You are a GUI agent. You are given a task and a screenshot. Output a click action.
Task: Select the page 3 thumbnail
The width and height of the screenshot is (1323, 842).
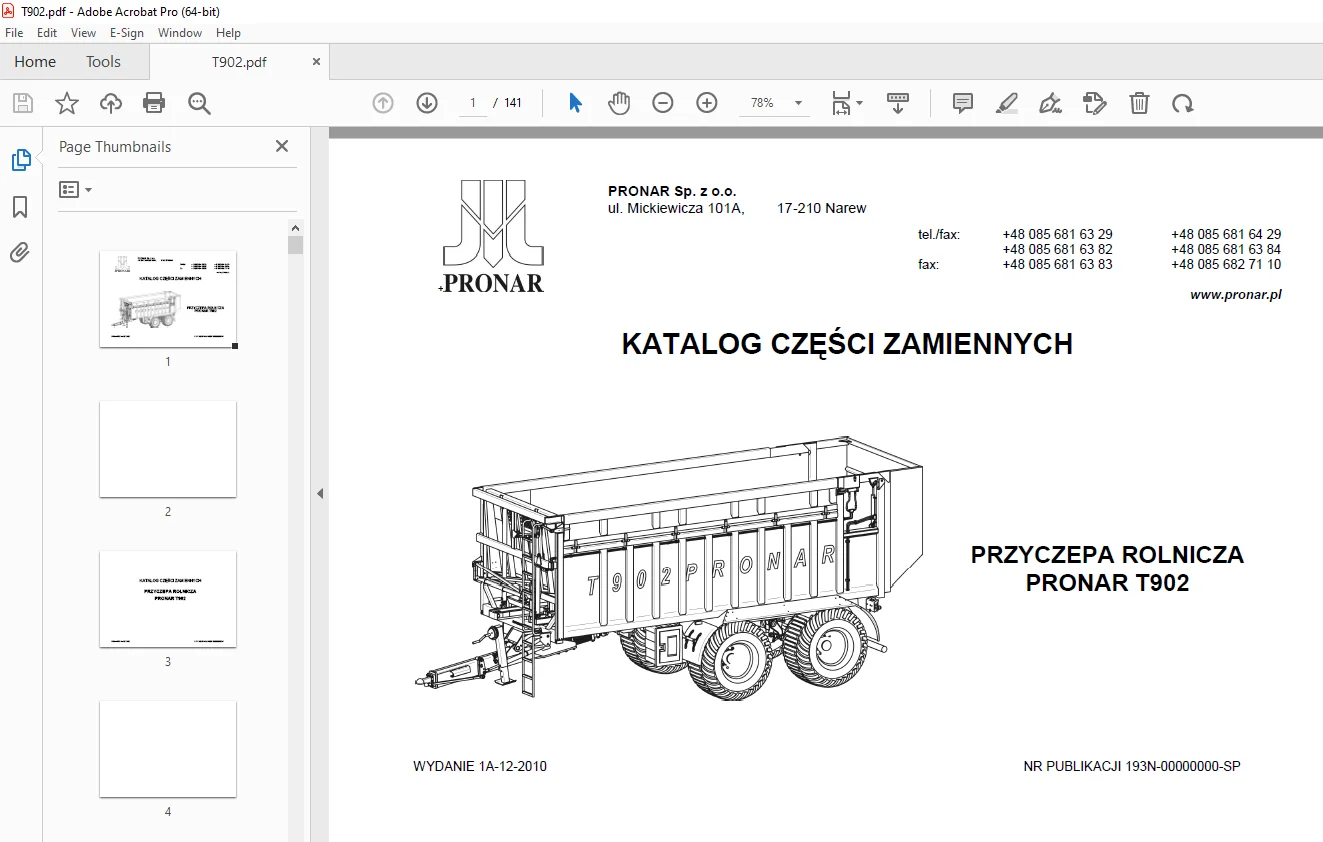coord(168,599)
